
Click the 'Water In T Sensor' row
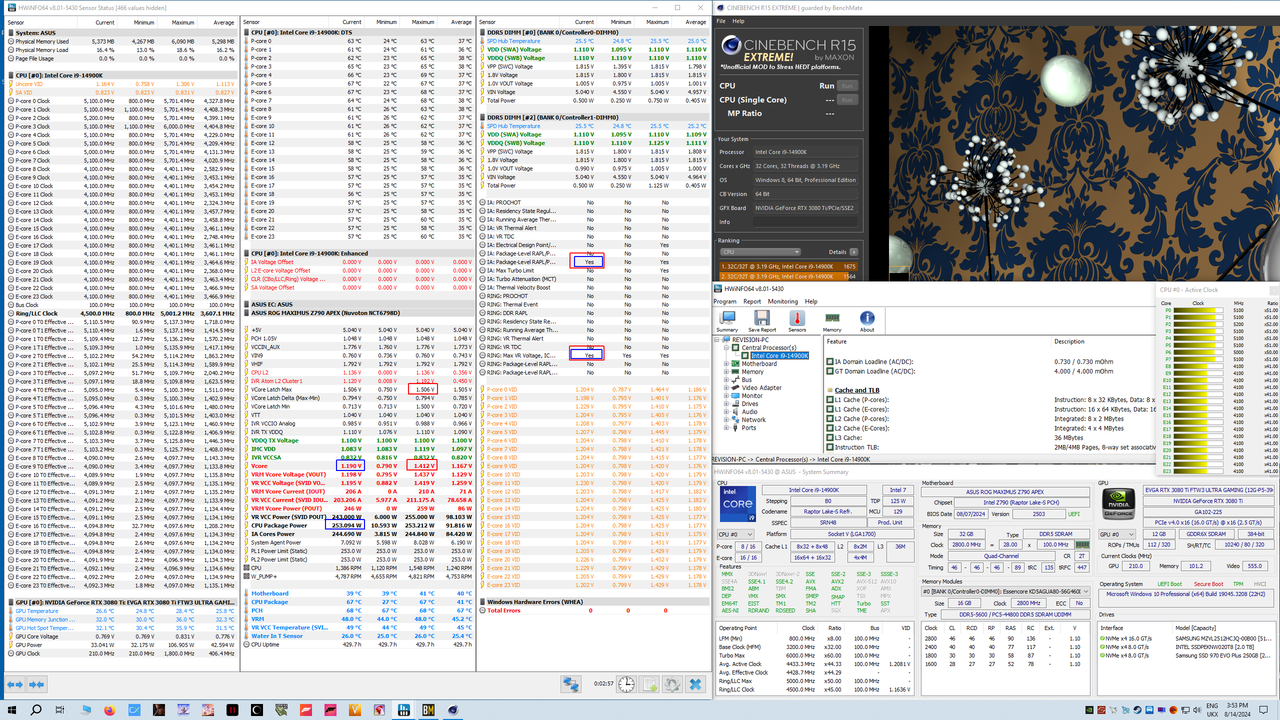click(357, 635)
